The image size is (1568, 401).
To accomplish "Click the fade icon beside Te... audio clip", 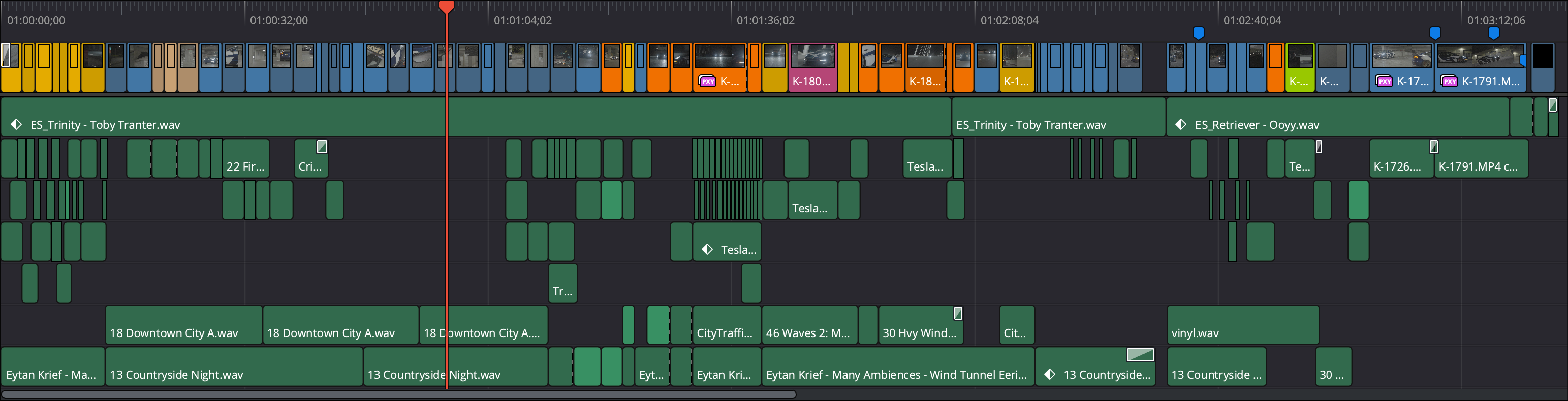I will click(1319, 147).
